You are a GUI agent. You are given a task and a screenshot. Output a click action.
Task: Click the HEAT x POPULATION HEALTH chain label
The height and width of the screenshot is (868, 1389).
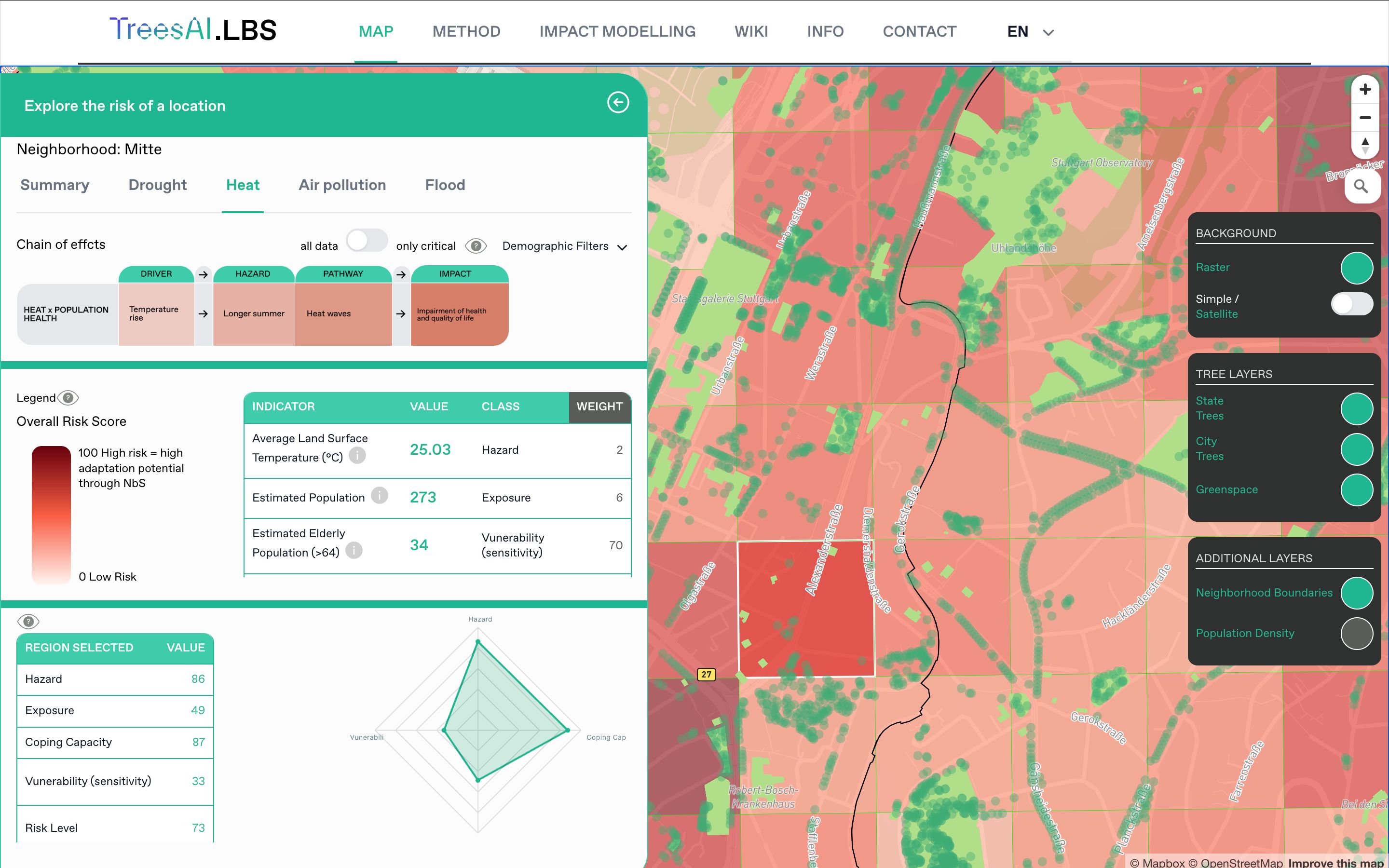pyautogui.click(x=67, y=314)
